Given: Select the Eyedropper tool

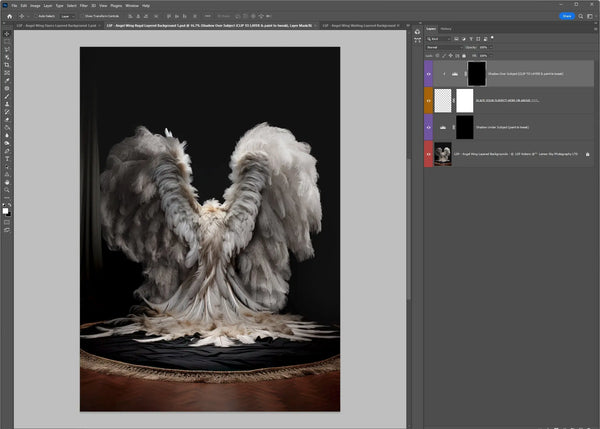Looking at the screenshot, I should coord(7,79).
